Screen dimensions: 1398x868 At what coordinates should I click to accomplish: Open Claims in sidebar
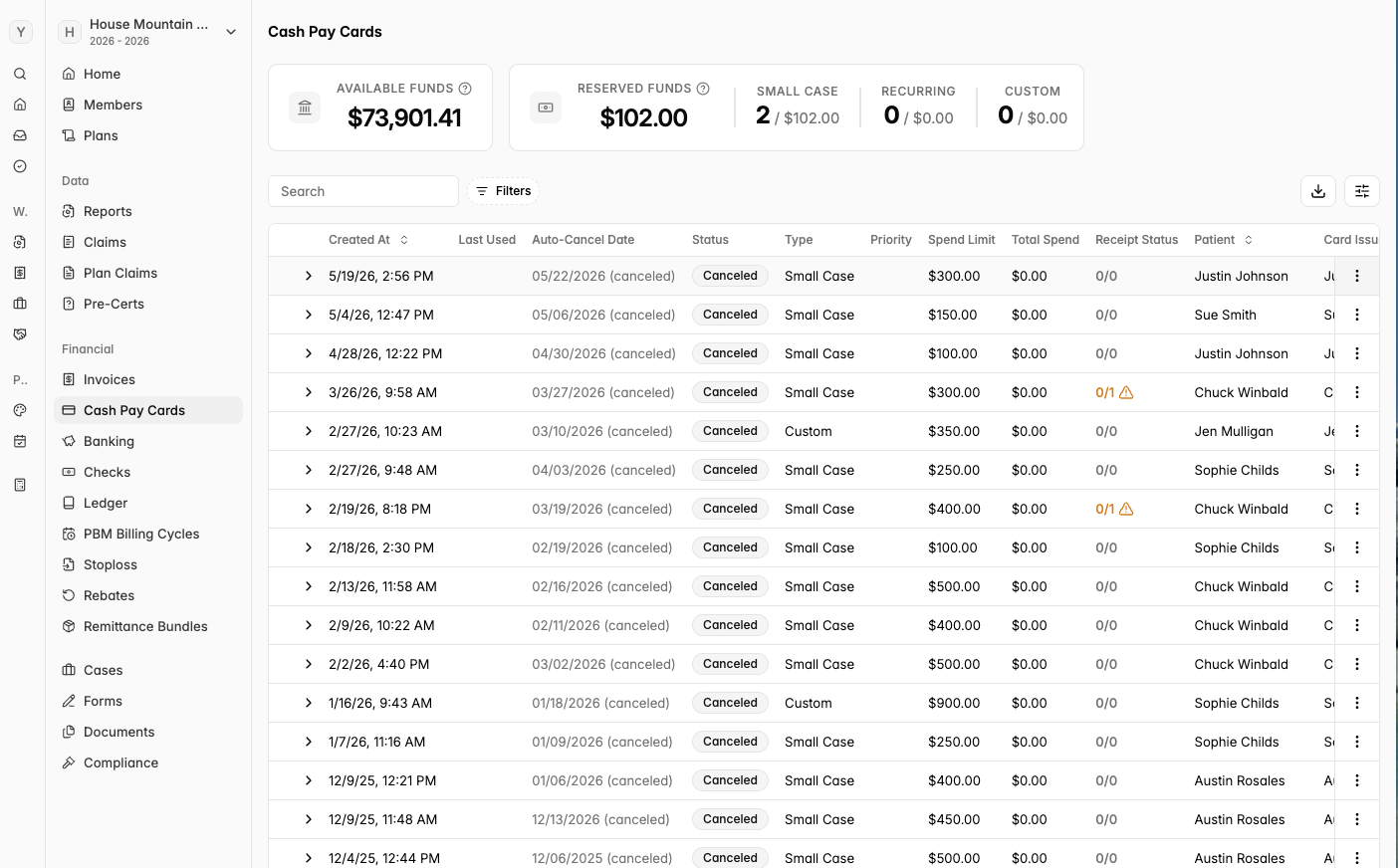(x=148, y=242)
